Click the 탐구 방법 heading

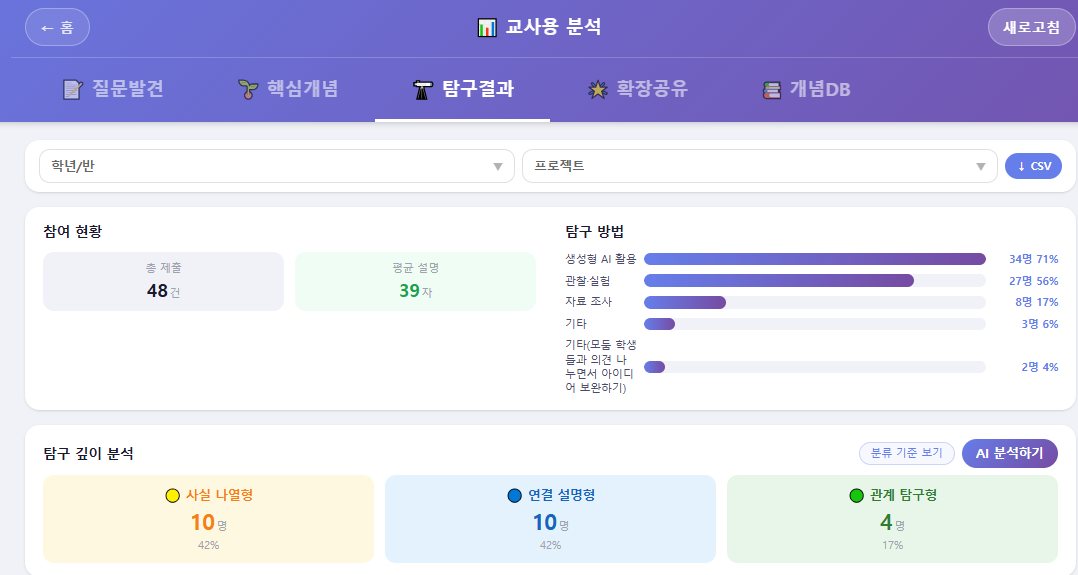(594, 231)
